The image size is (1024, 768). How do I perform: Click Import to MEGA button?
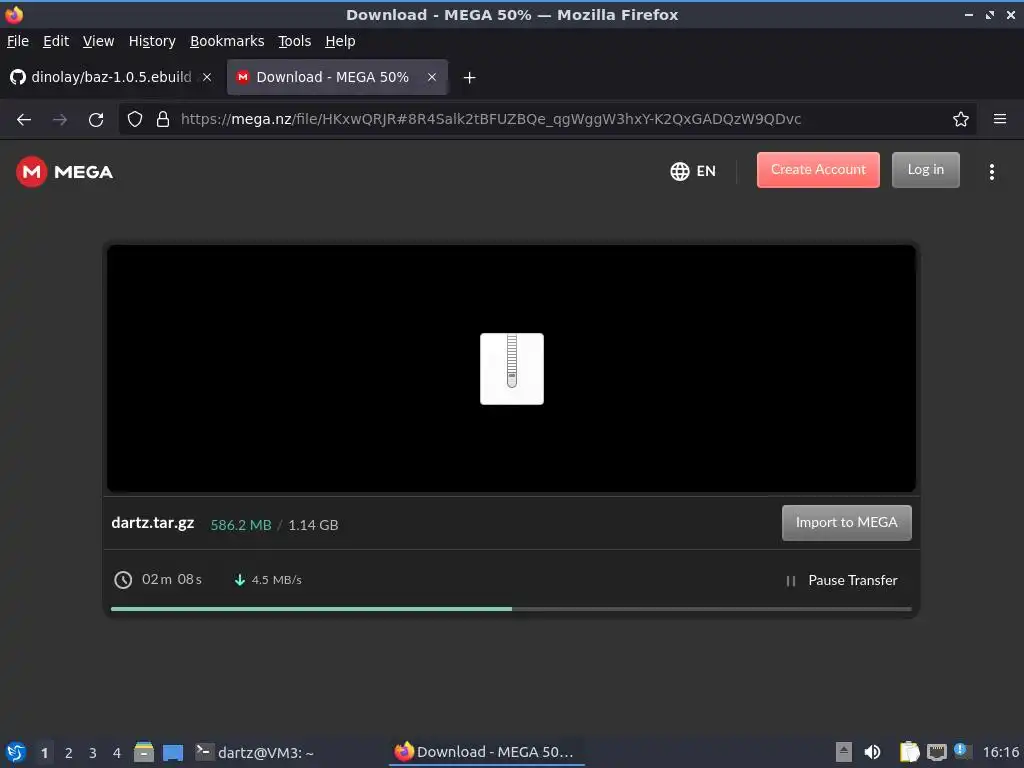tap(846, 522)
